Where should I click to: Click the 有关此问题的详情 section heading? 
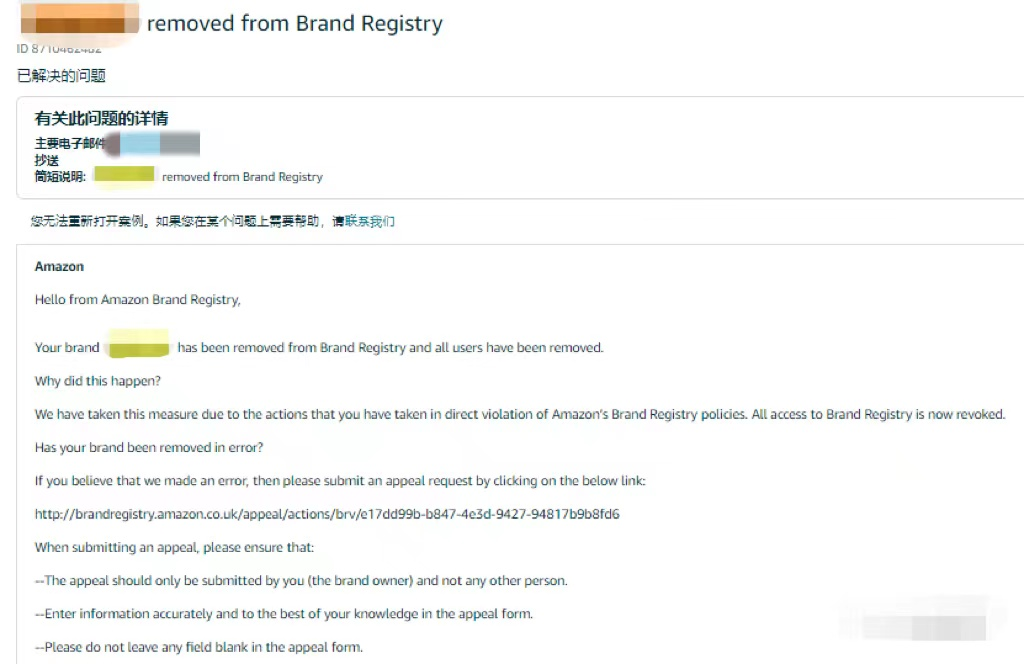pyautogui.click(x=101, y=118)
